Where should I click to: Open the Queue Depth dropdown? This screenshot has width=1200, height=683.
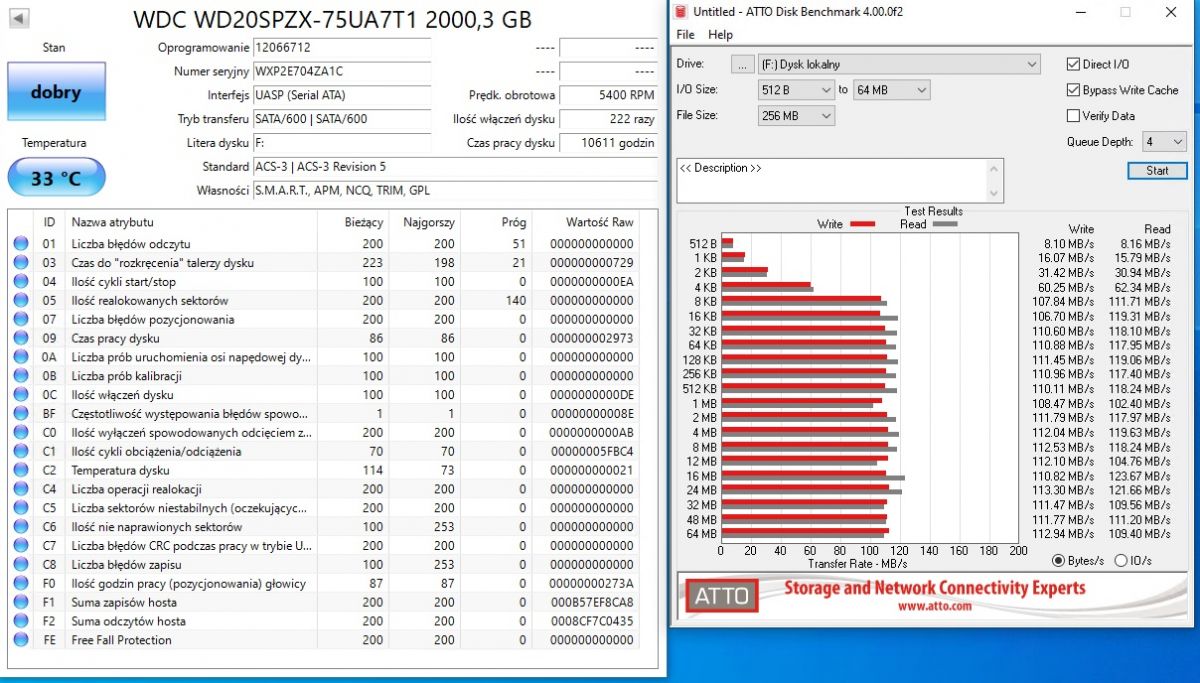point(1164,142)
